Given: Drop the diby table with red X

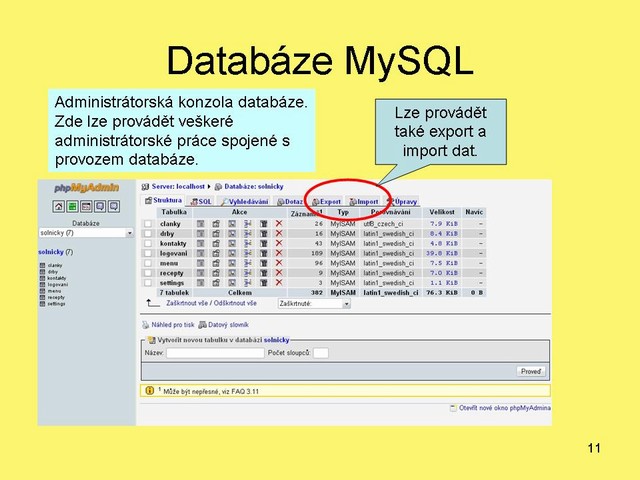Looking at the screenshot, I should click(x=279, y=233).
